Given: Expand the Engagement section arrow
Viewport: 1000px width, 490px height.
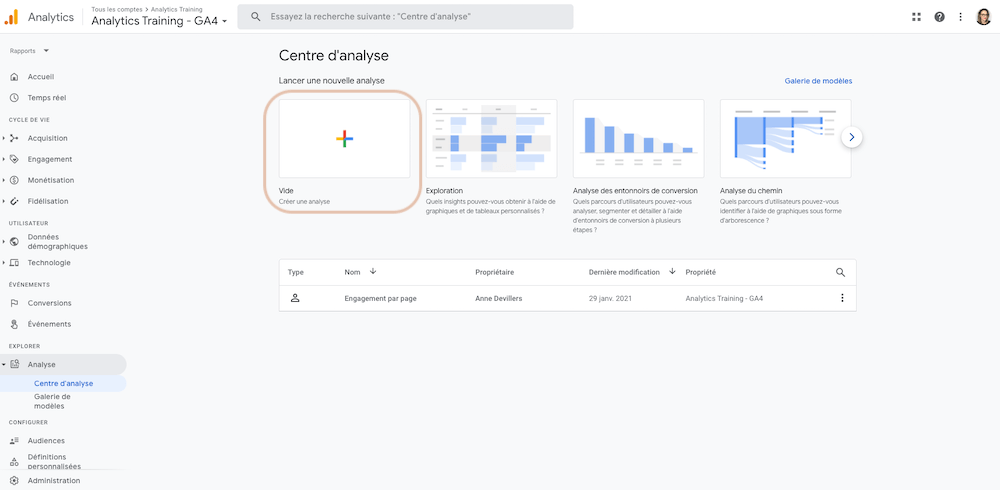Looking at the screenshot, I should [4, 160].
